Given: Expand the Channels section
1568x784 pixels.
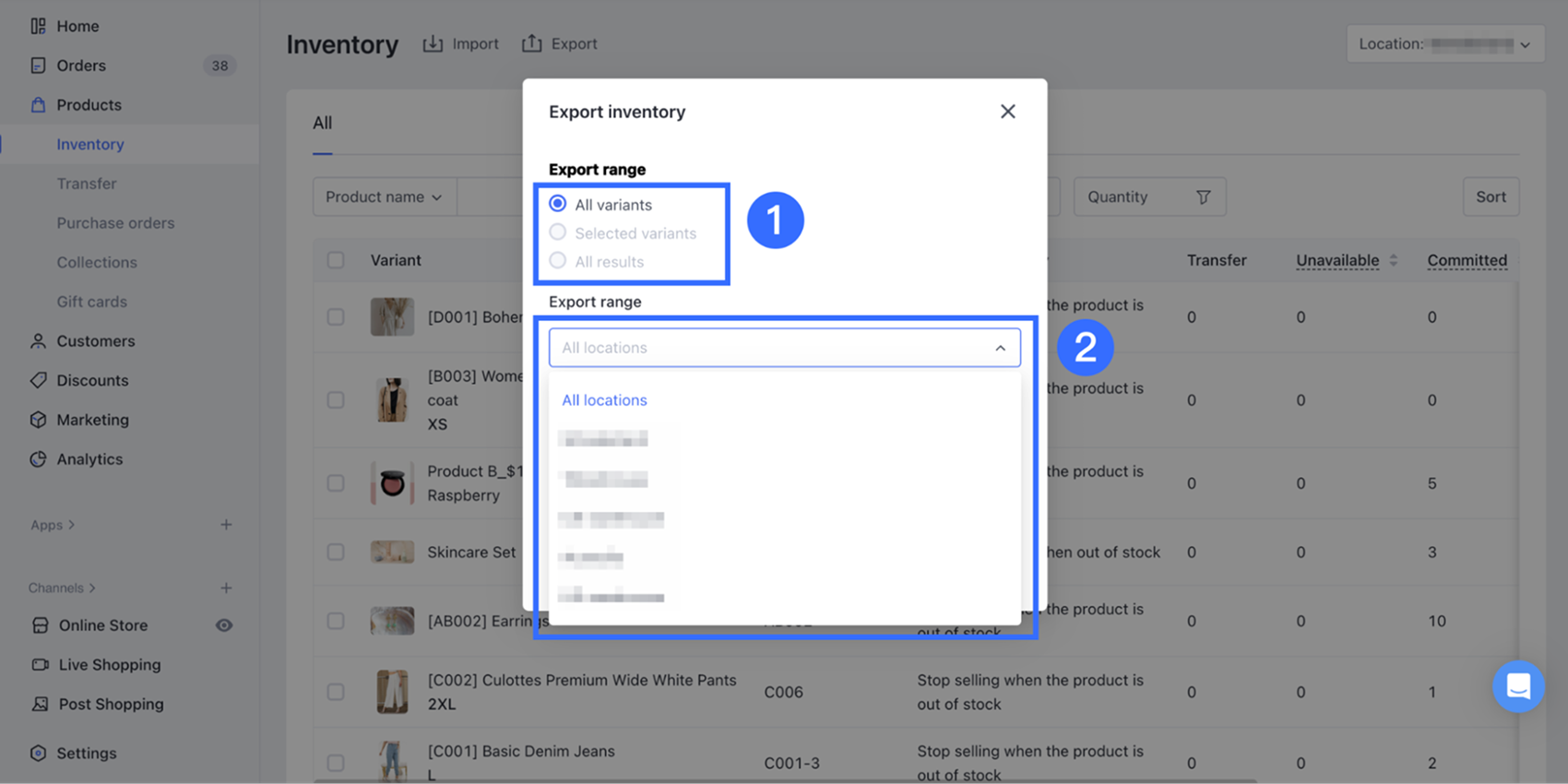Looking at the screenshot, I should [x=62, y=588].
